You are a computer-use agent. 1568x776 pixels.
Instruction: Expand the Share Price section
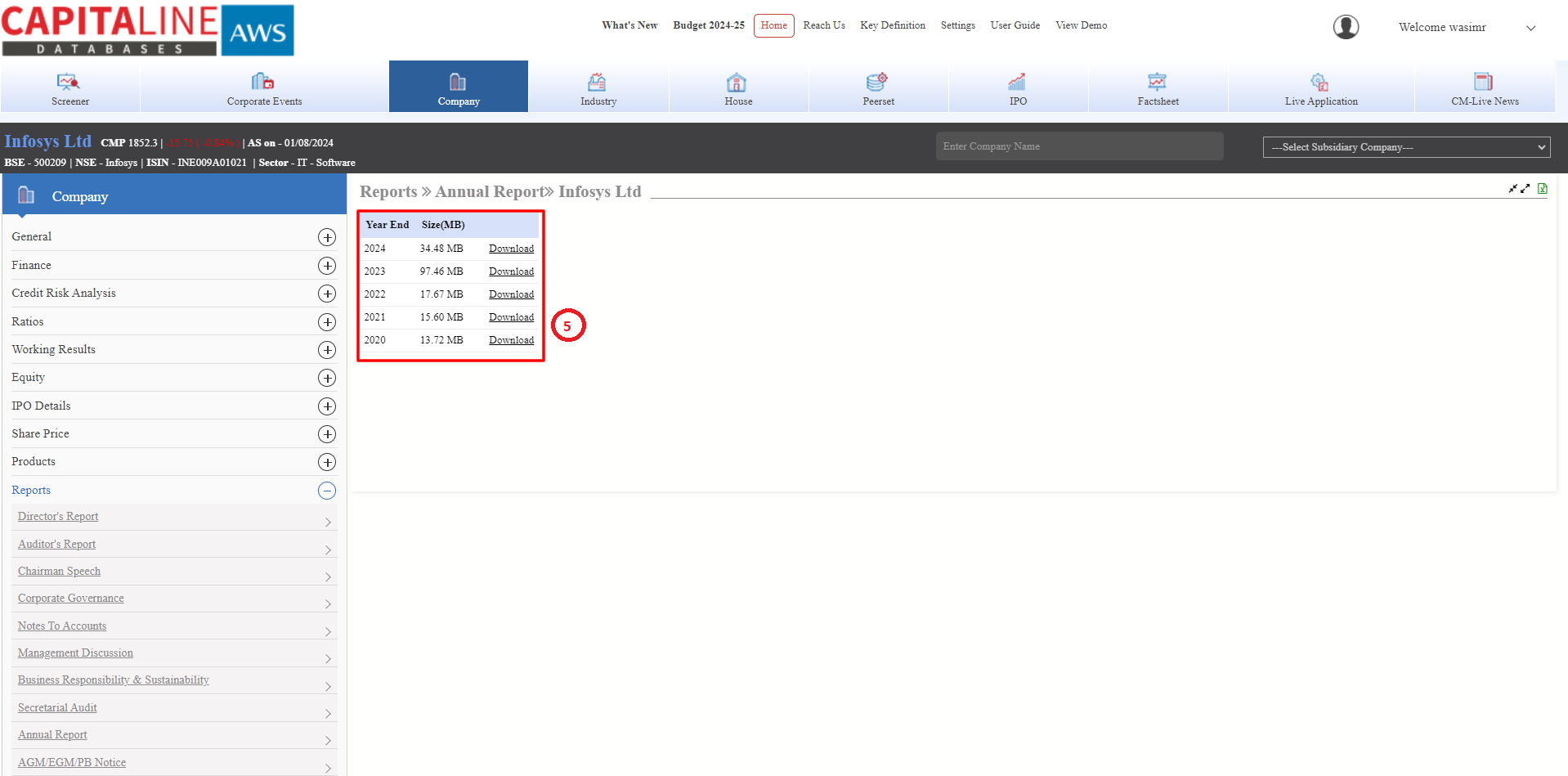click(327, 434)
